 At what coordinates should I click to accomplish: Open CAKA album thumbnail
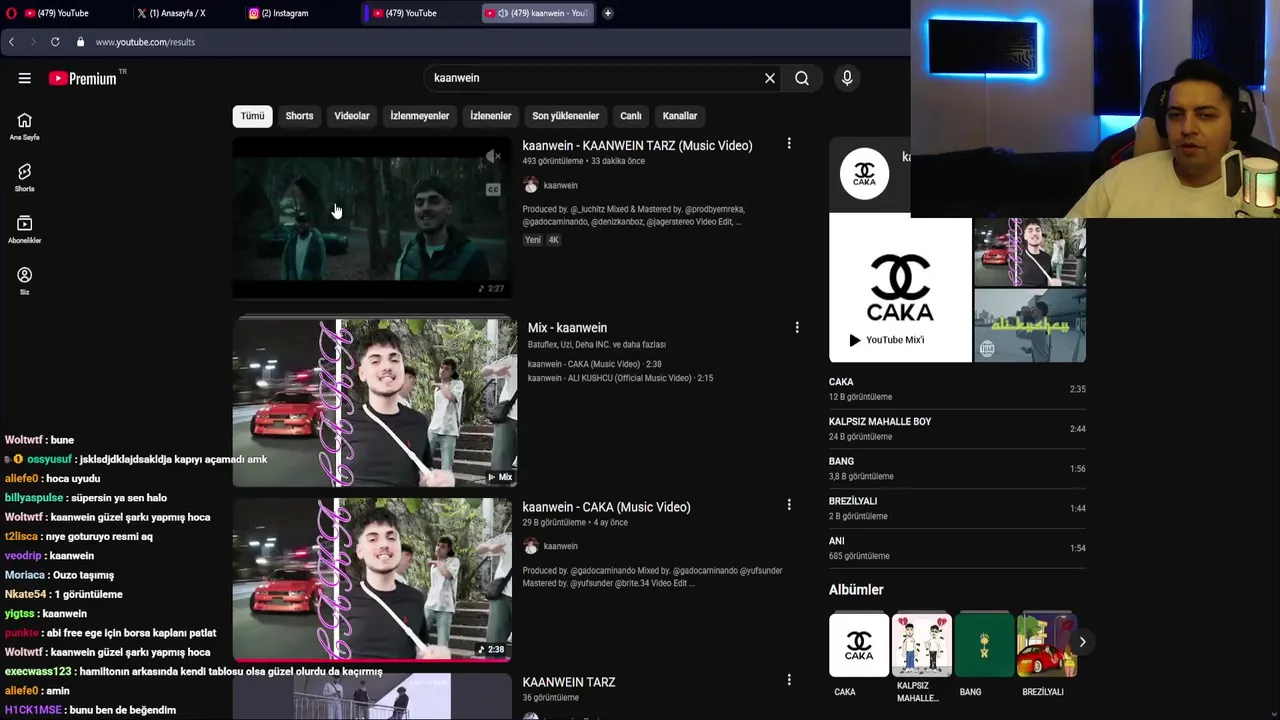point(859,645)
